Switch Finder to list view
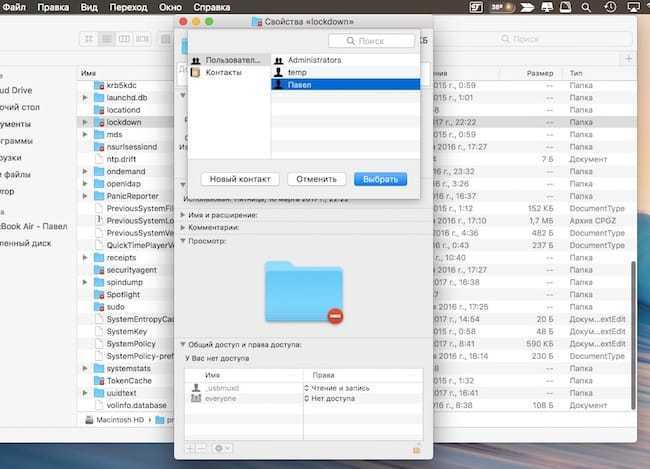Image resolution: width=650 pixels, height=469 pixels. click(107, 39)
